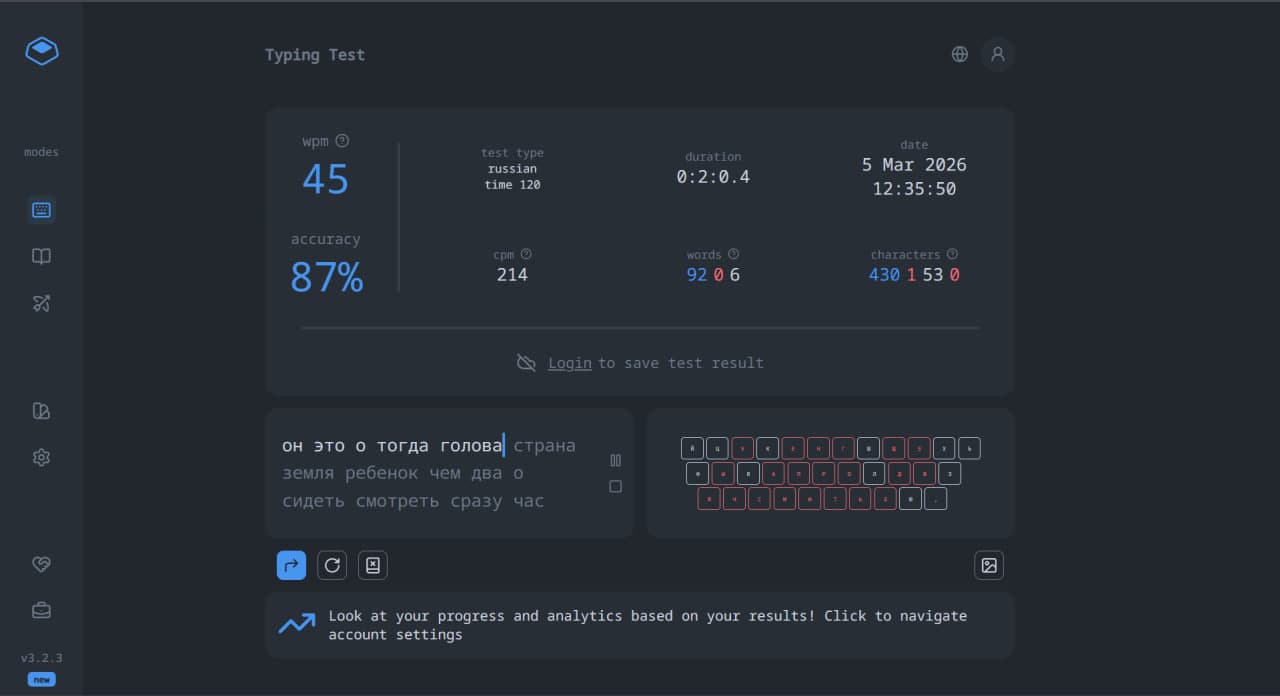
Task: Open the theme palette icon in the sidebar
Action: (x=41, y=411)
